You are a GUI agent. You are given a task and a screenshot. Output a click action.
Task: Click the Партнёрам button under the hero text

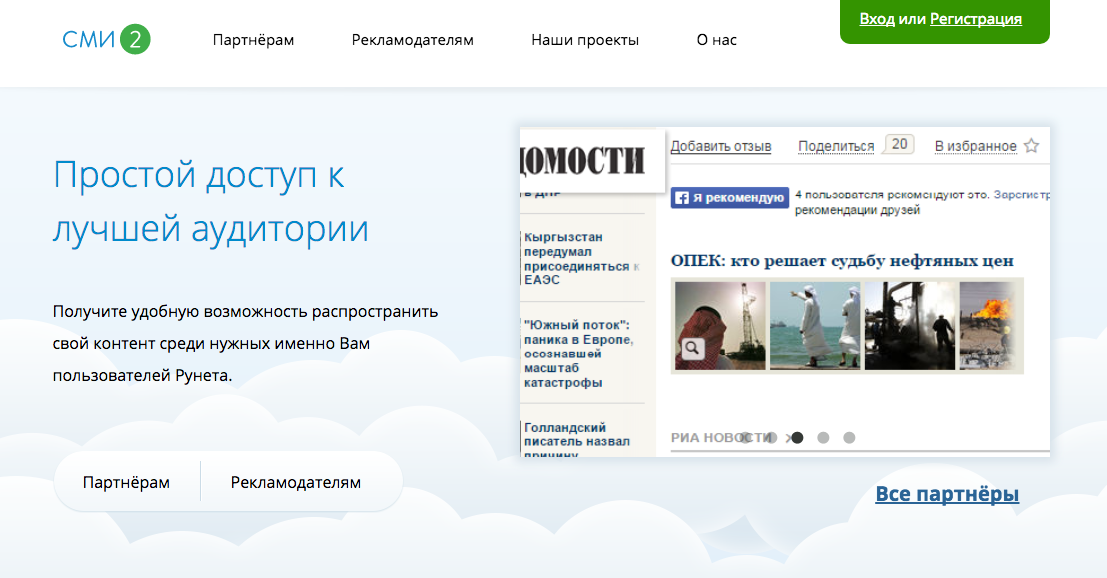[126, 483]
